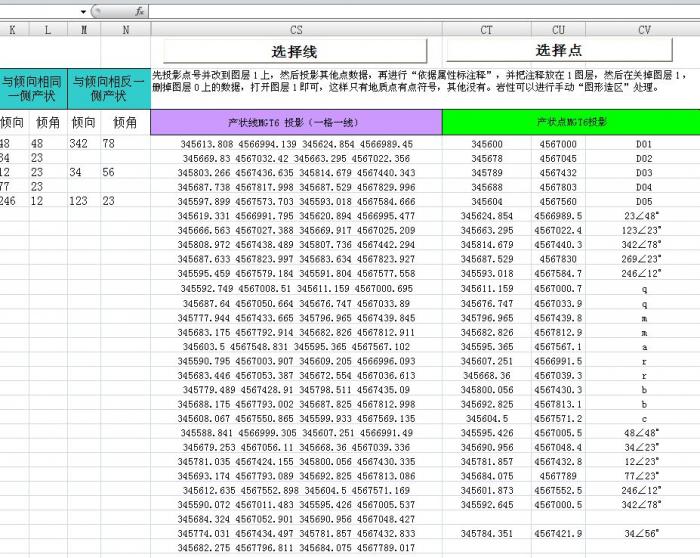Select column header M

coord(84,30)
